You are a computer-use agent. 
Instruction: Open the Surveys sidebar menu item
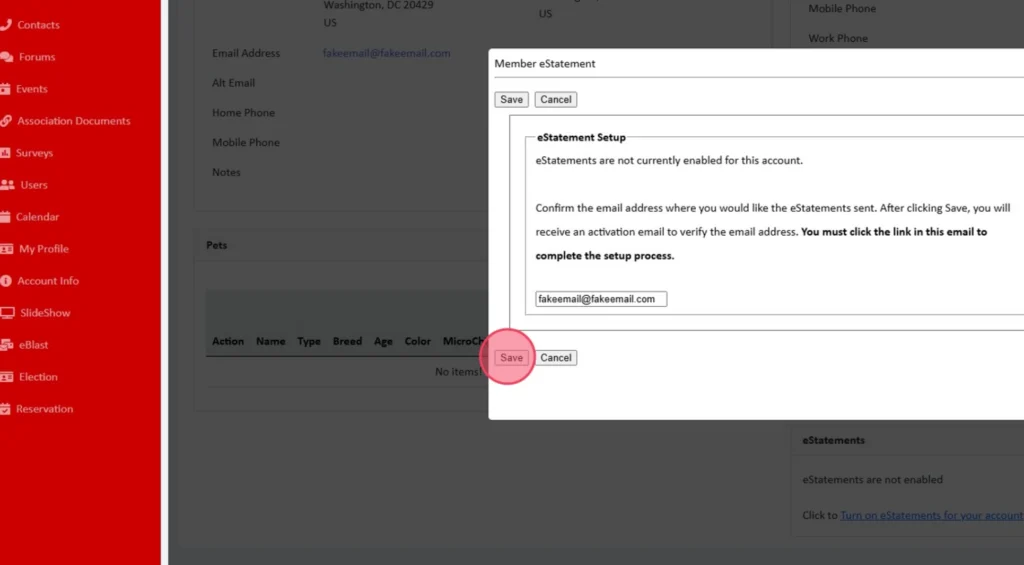(x=34, y=153)
